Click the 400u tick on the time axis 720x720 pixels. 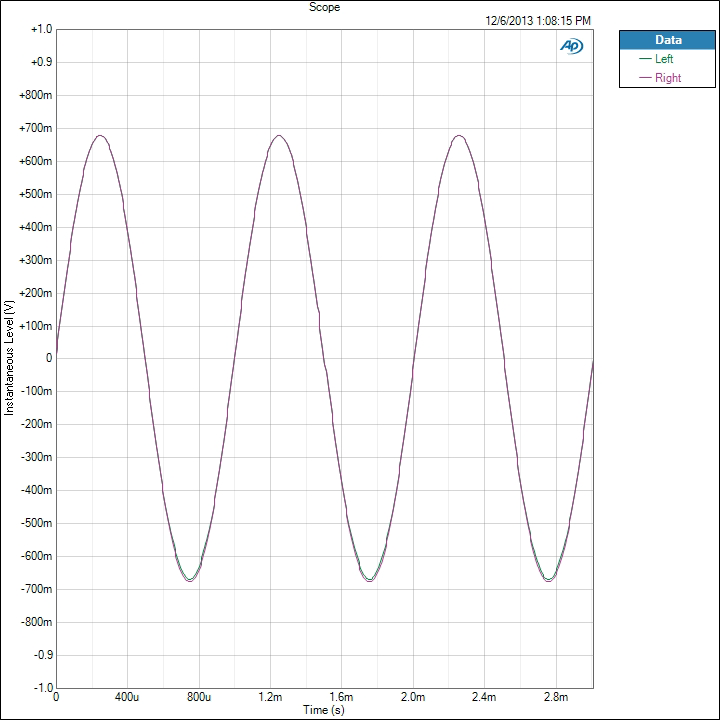[x=127, y=696]
